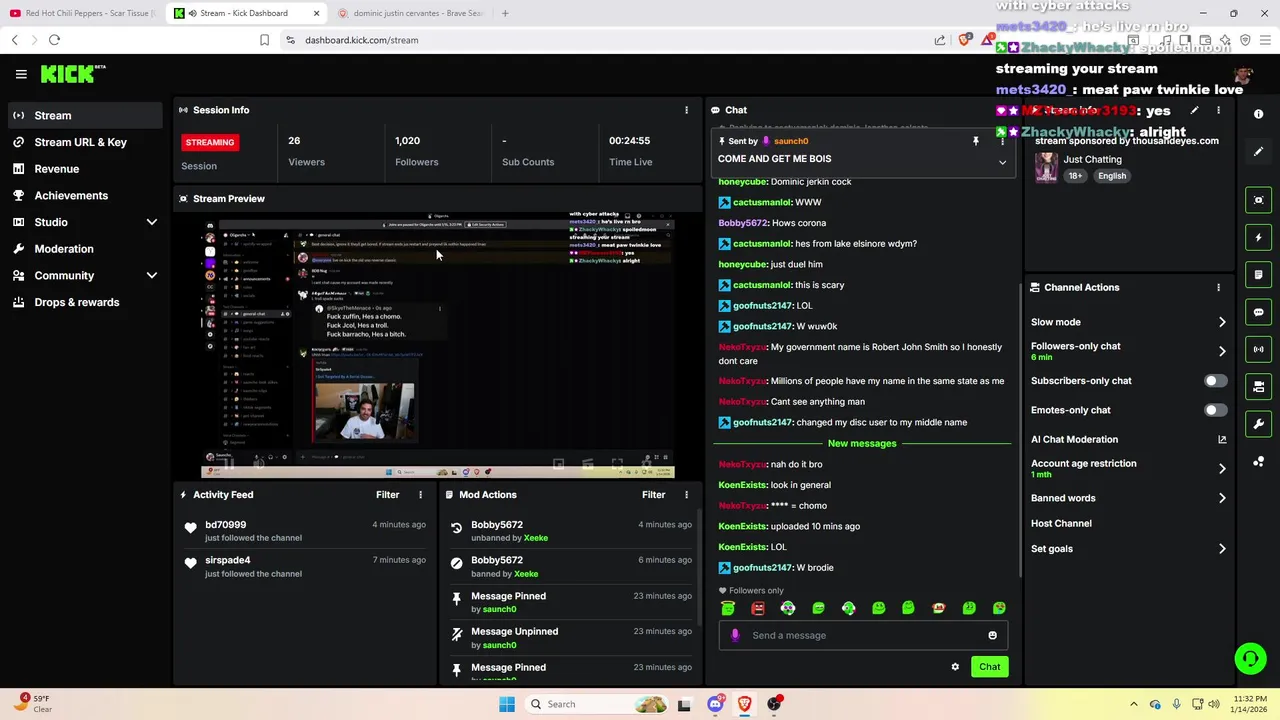Open Windows Start menu
Image resolution: width=1280 pixels, height=720 pixels.
click(507, 704)
